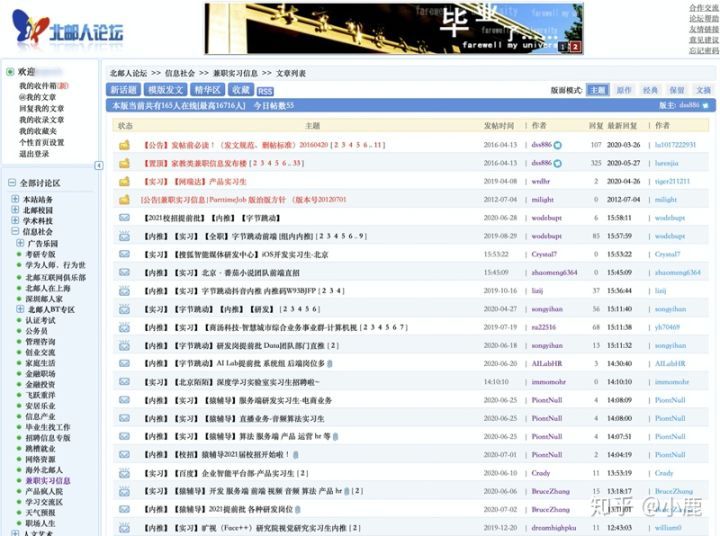Open the 兼职实习信息 board in sidebar
The width and height of the screenshot is (720, 536).
pos(48,480)
